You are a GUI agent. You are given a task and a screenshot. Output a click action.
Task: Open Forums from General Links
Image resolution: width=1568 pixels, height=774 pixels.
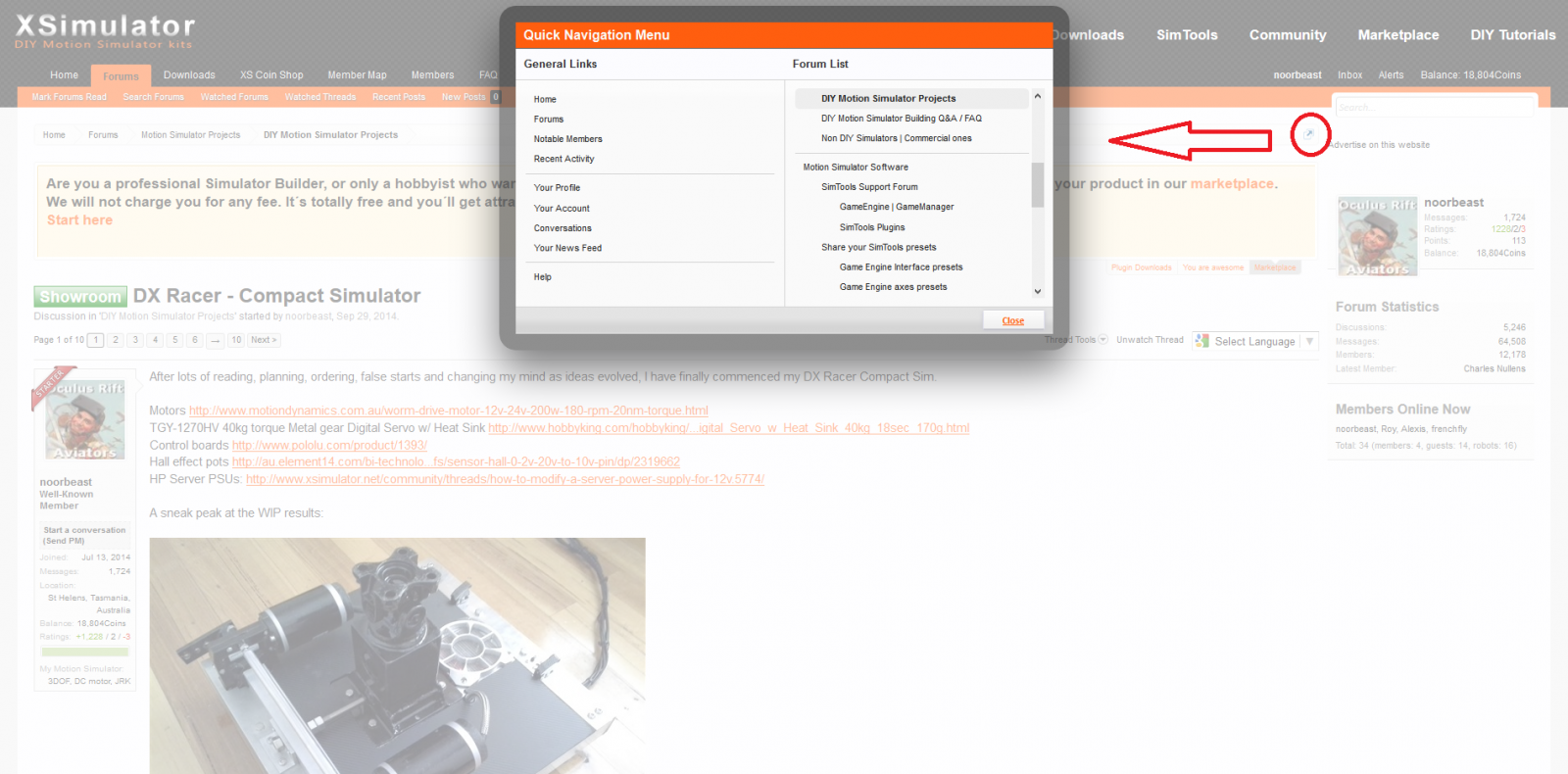[549, 119]
